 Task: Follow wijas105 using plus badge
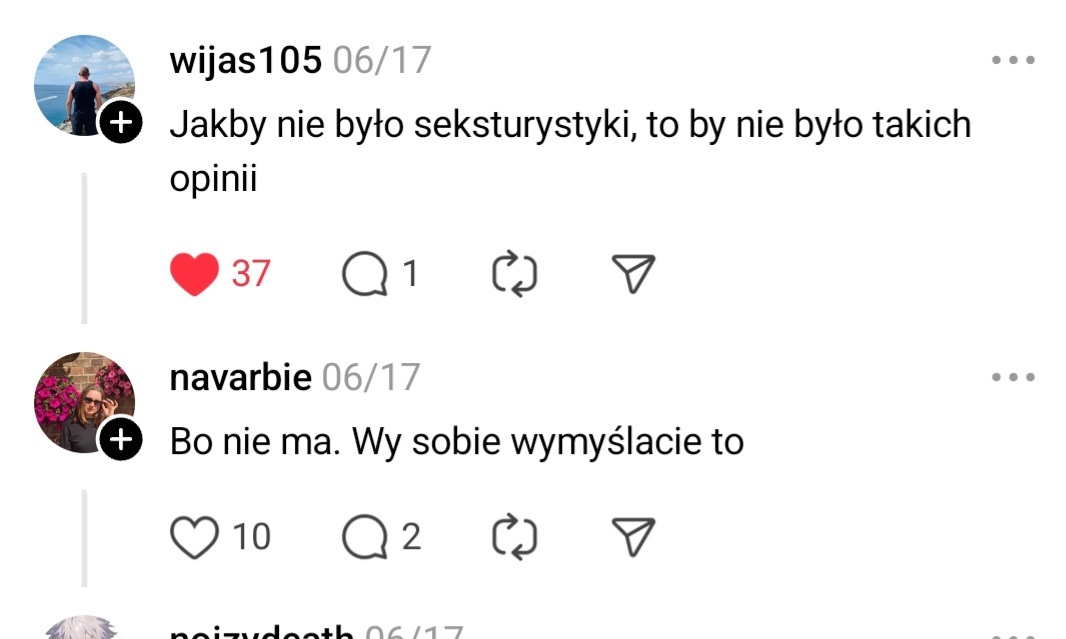click(120, 123)
